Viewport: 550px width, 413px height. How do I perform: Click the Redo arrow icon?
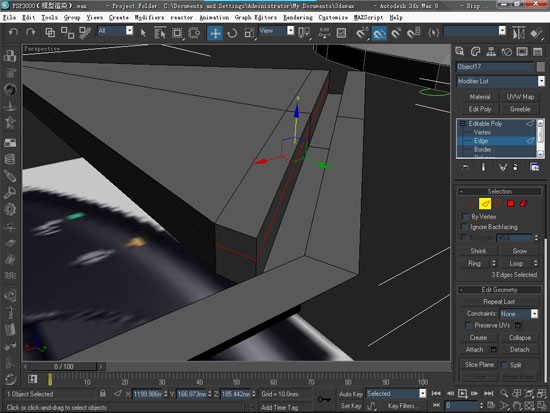coord(31,33)
